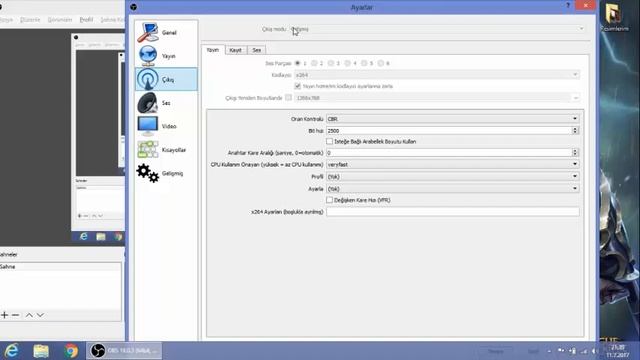Open the Profil (Yok) dropdown
The width and height of the screenshot is (640, 360).
point(453,176)
